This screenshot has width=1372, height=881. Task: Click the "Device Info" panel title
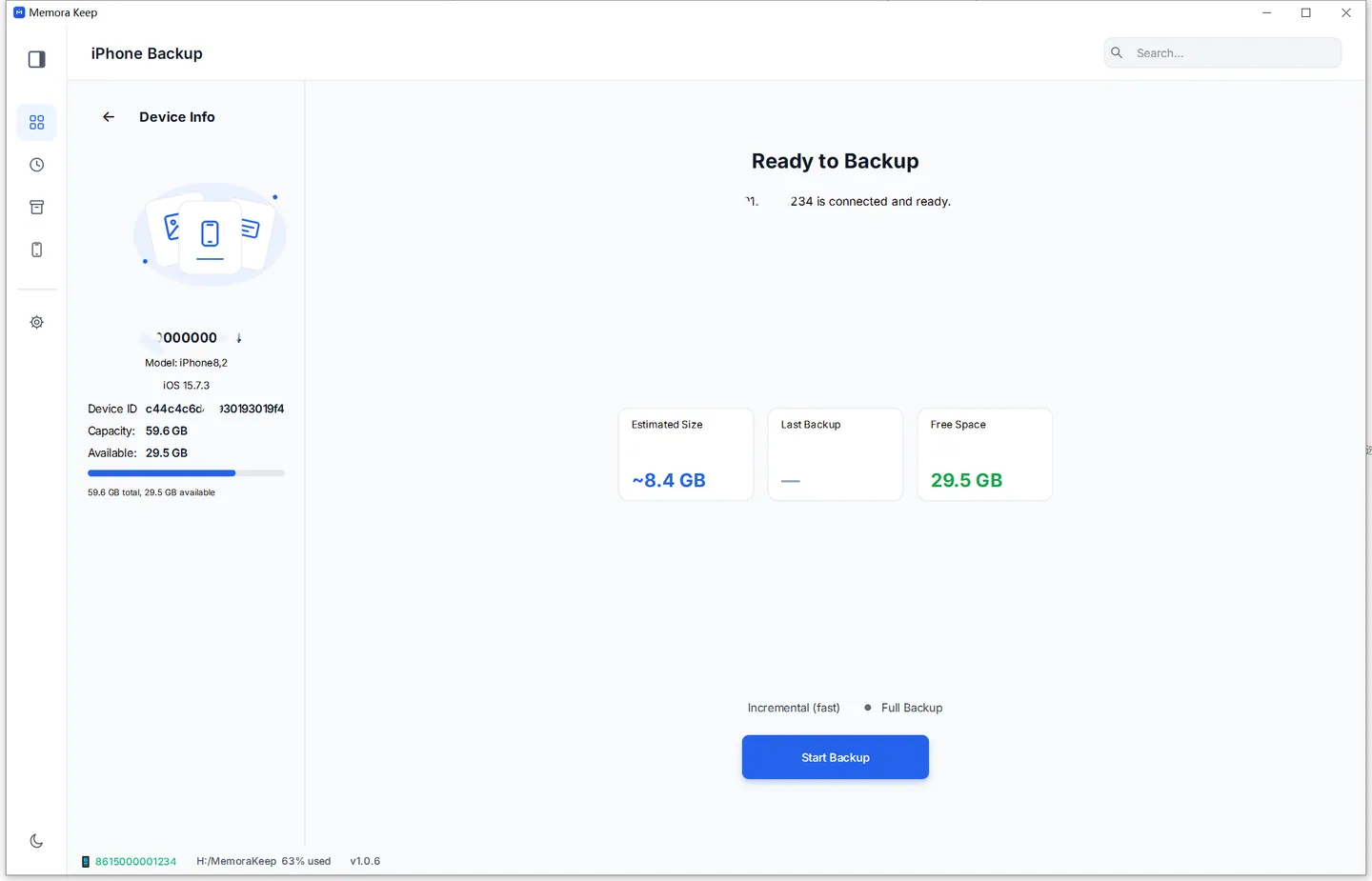177,117
